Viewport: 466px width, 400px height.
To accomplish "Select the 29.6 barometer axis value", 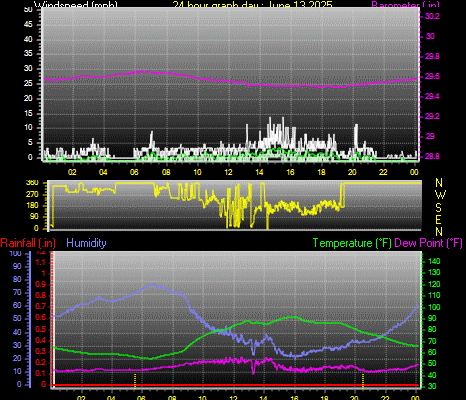I will point(432,76).
